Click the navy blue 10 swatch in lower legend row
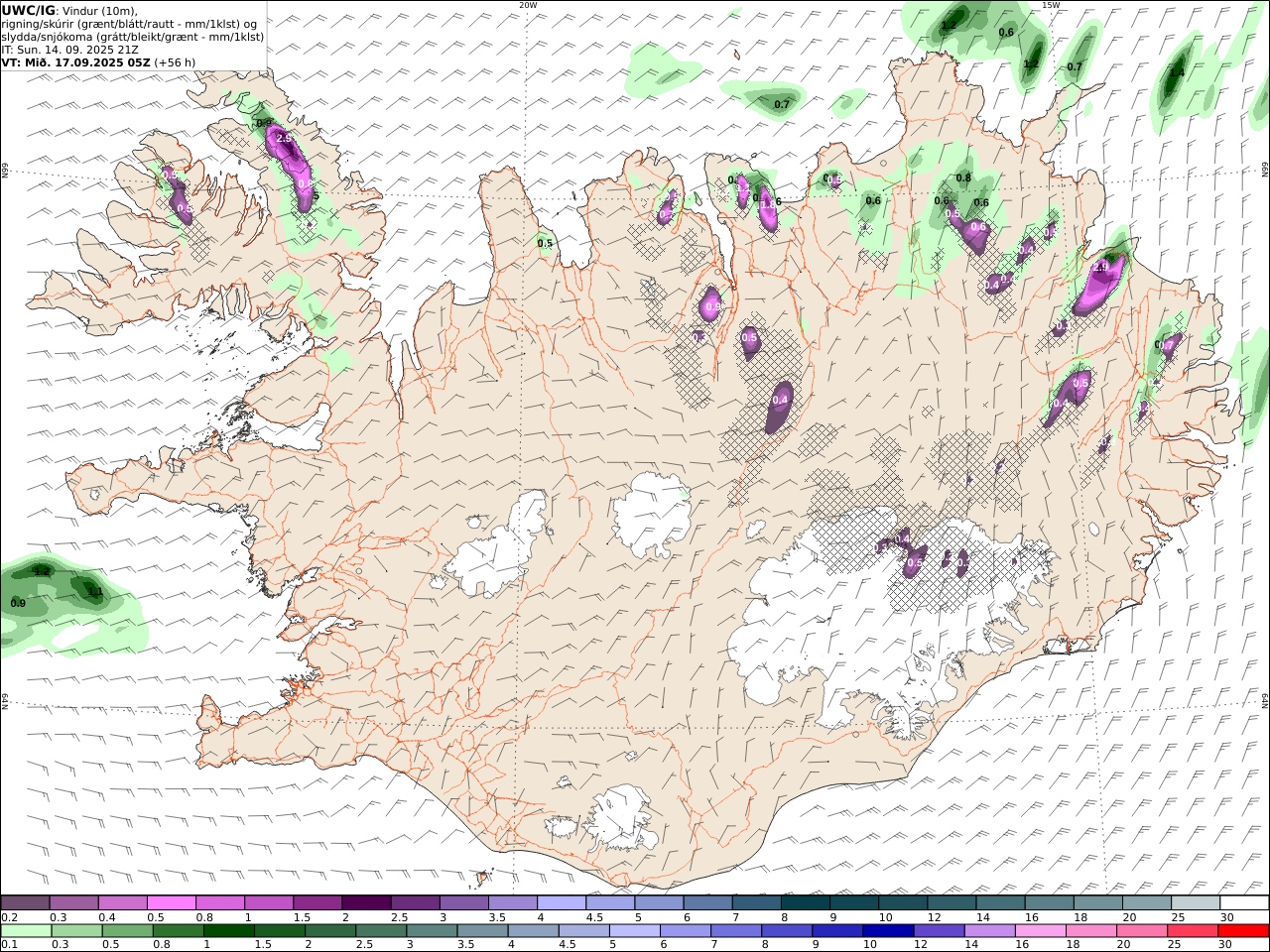The height and width of the screenshot is (952, 1270). tap(887, 931)
